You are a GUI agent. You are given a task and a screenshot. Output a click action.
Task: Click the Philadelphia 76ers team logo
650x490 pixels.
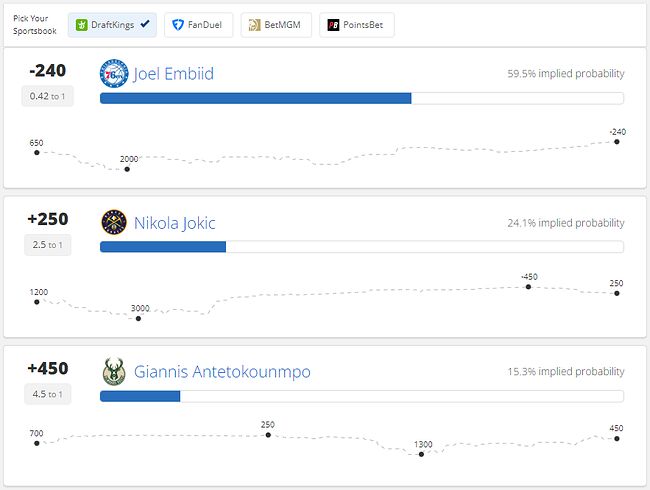(114, 73)
